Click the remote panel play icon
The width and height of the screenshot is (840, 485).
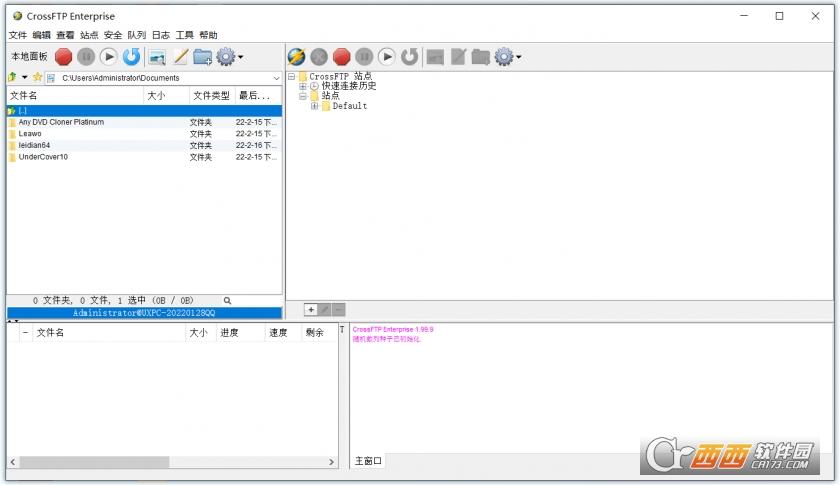click(x=386, y=56)
